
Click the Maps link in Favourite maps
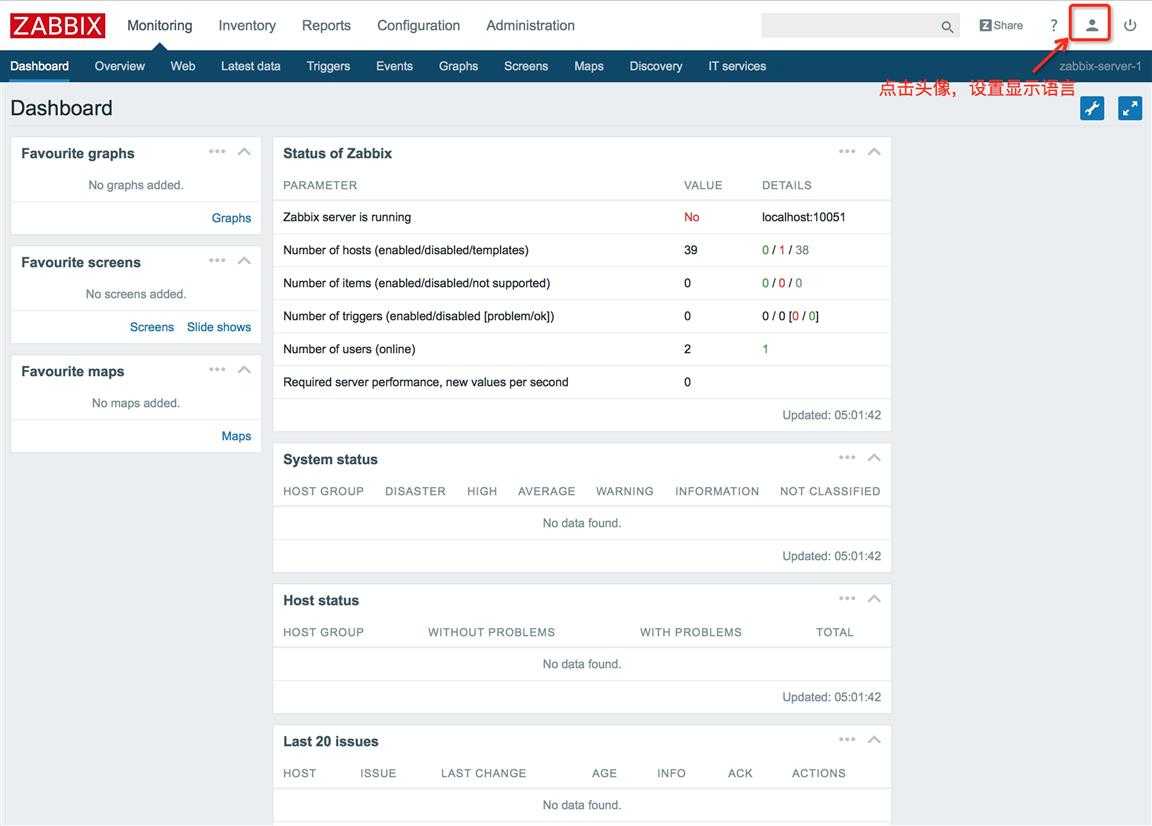(x=236, y=436)
